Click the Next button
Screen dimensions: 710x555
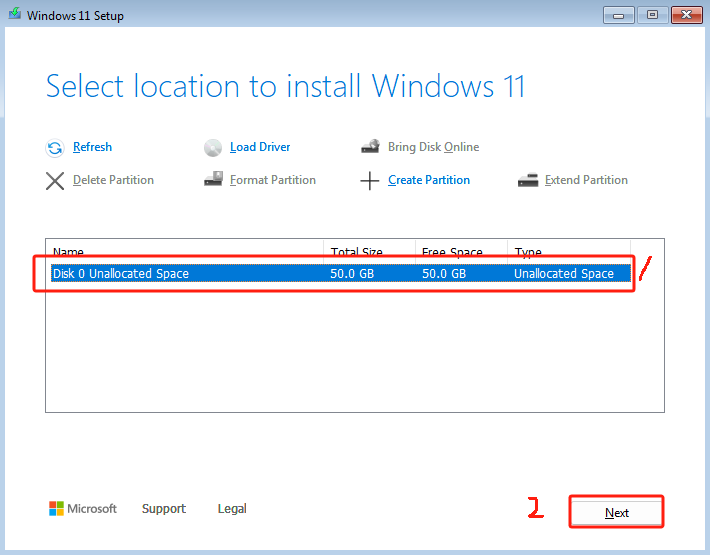coord(616,512)
